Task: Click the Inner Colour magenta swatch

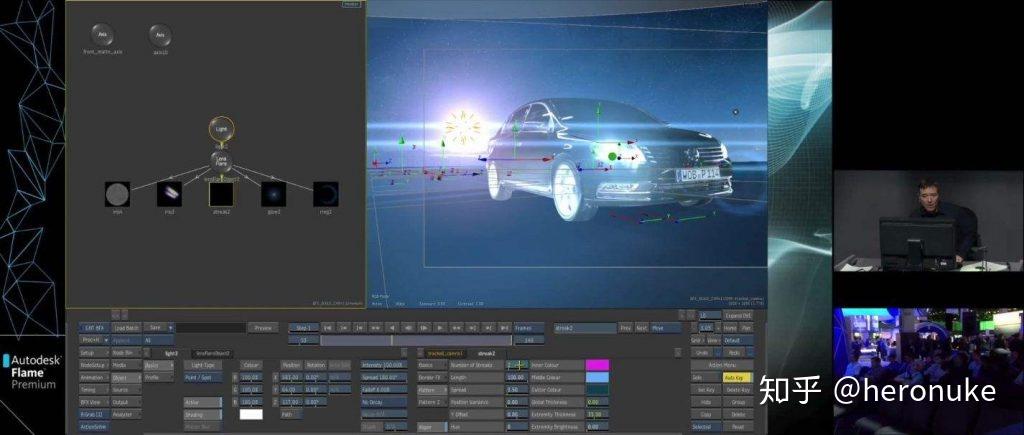Action: (598, 365)
